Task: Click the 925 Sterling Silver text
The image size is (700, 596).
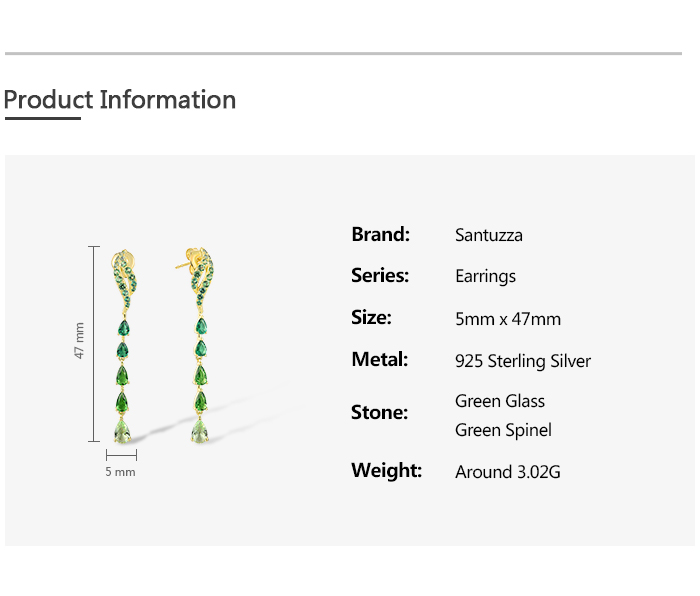Action: pos(523,361)
